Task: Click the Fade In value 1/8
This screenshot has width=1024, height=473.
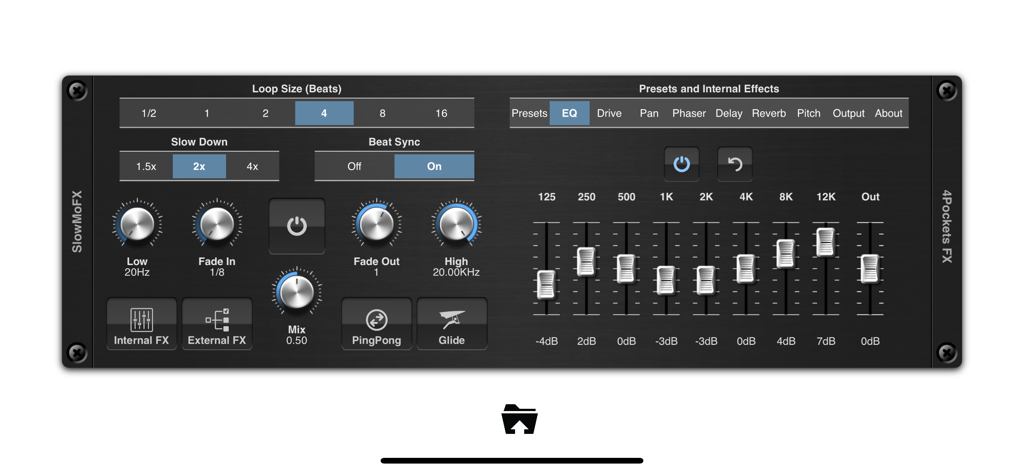Action: point(217,272)
